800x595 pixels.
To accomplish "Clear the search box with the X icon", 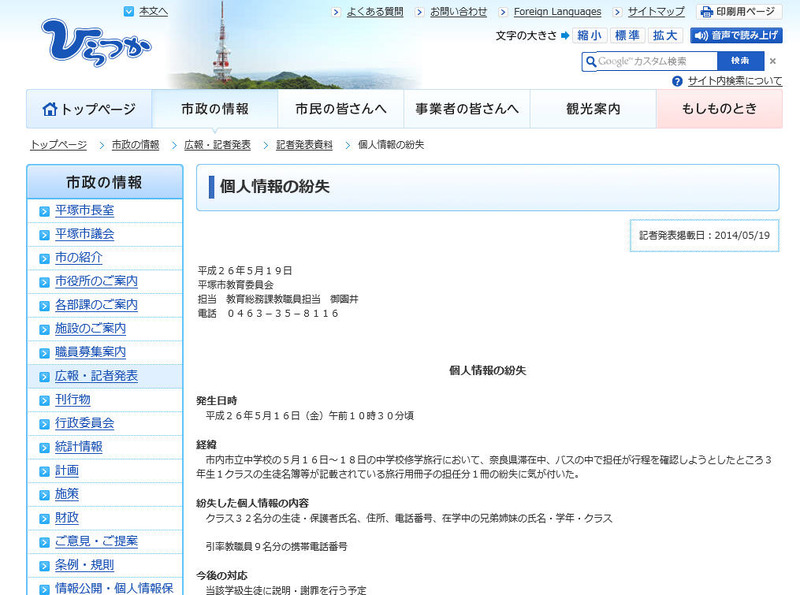I will click(x=772, y=61).
